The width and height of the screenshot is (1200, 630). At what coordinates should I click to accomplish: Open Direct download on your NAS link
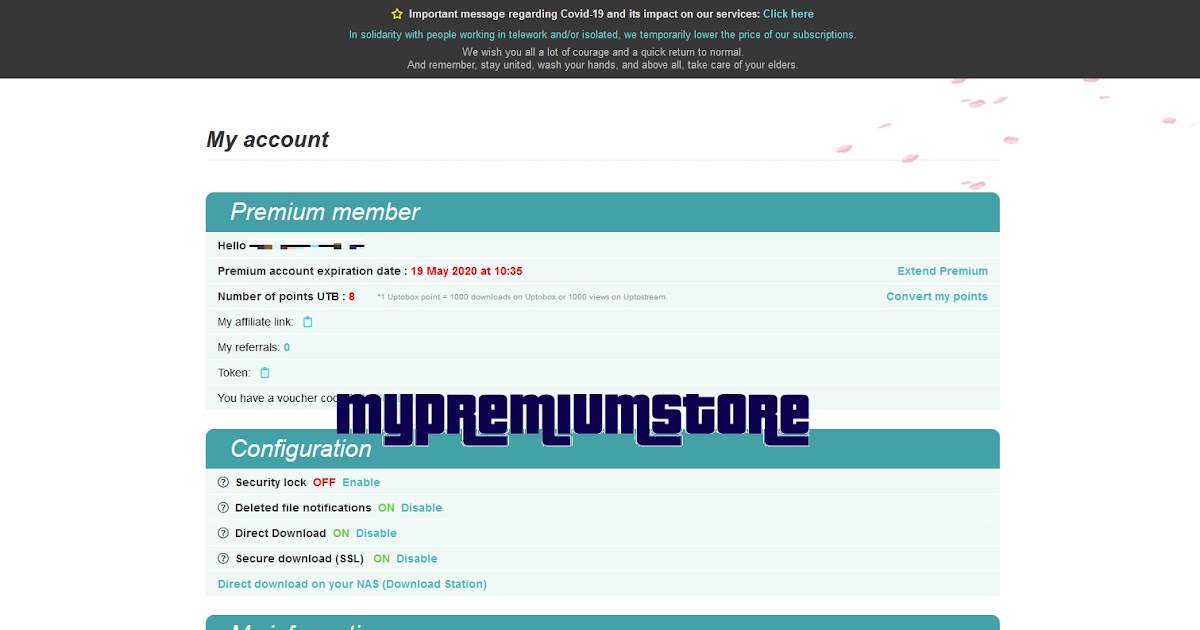[352, 583]
